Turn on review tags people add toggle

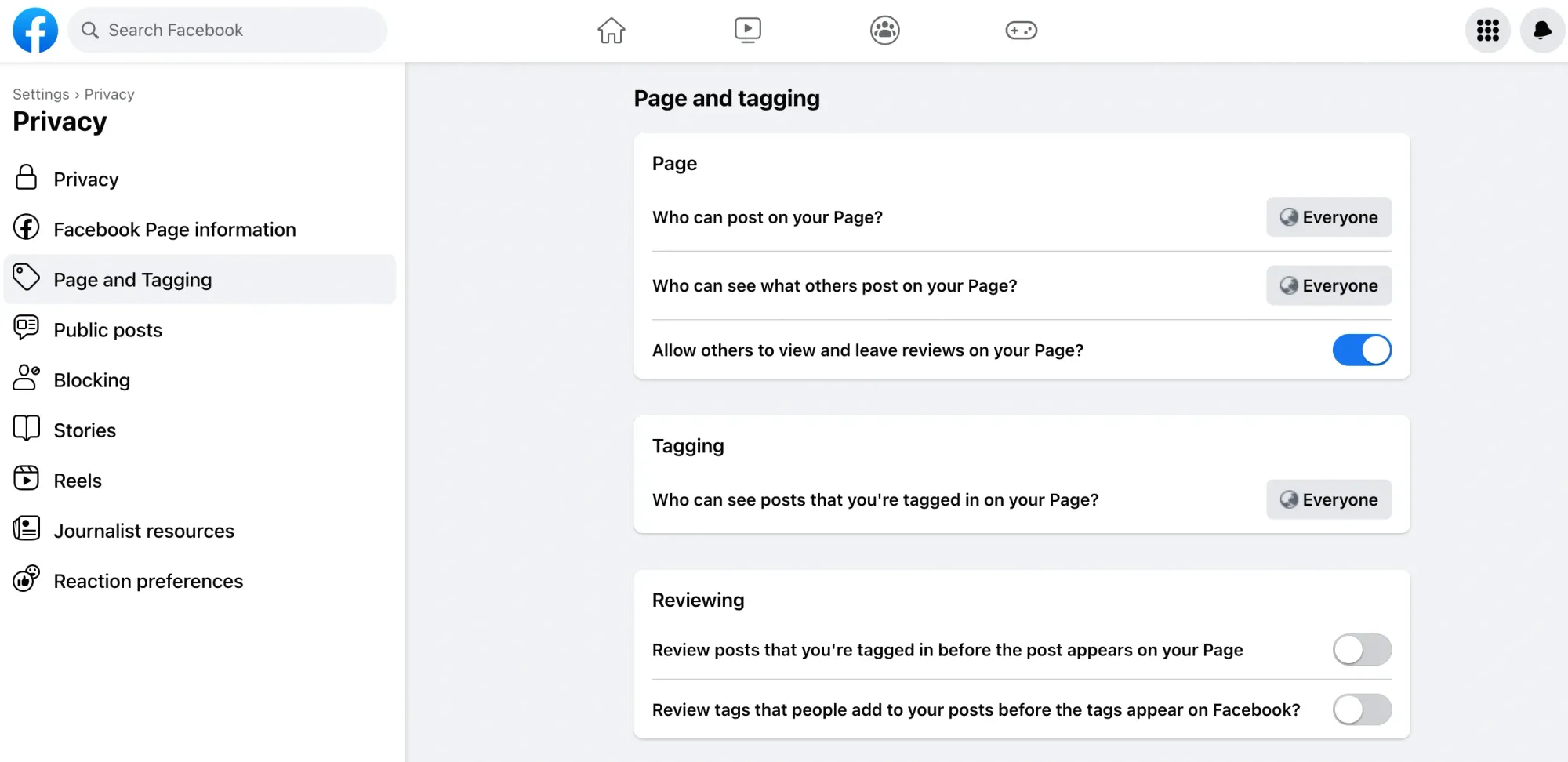[1362, 710]
